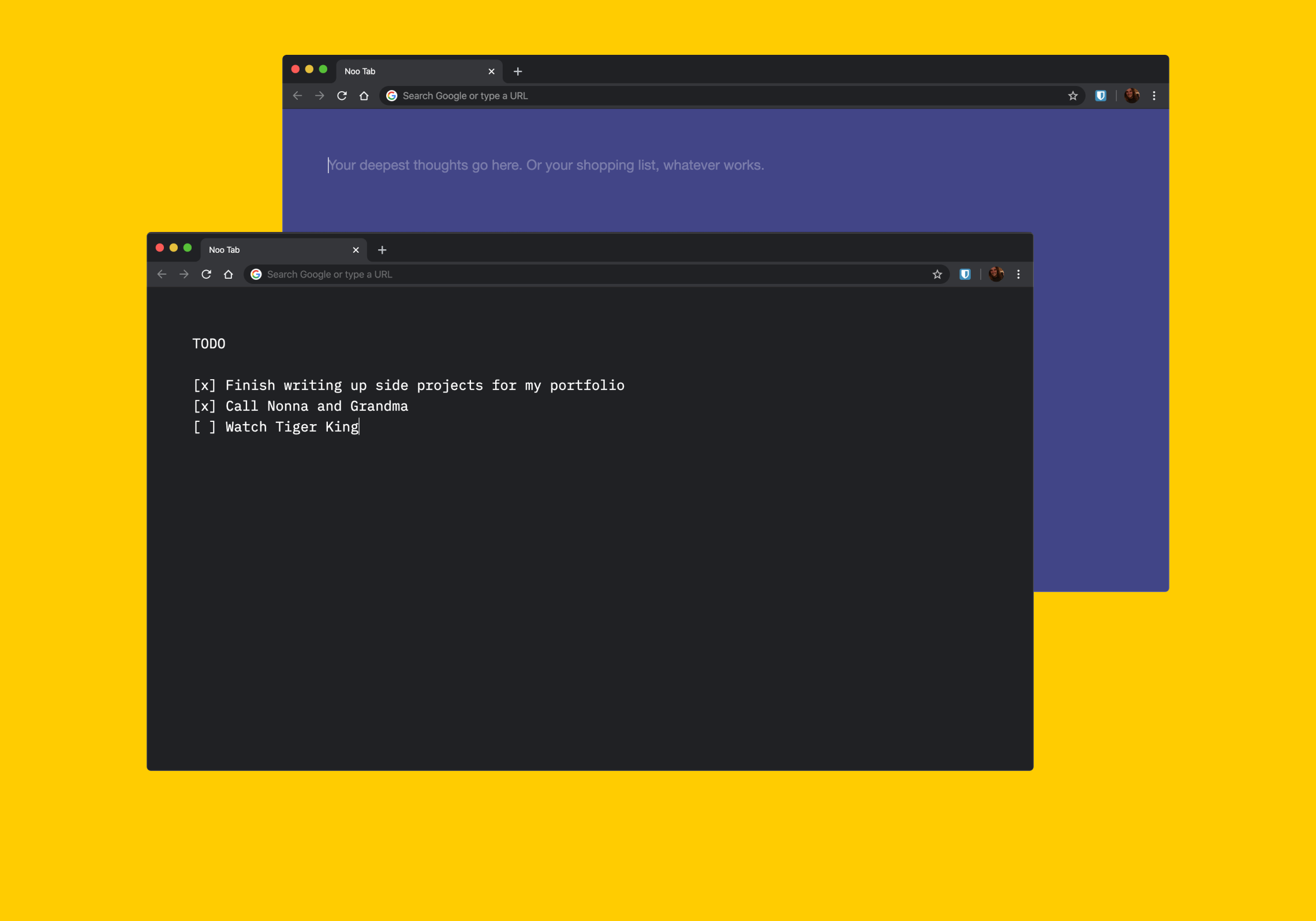
Task: Close the Noo Tab in front window
Action: [356, 250]
